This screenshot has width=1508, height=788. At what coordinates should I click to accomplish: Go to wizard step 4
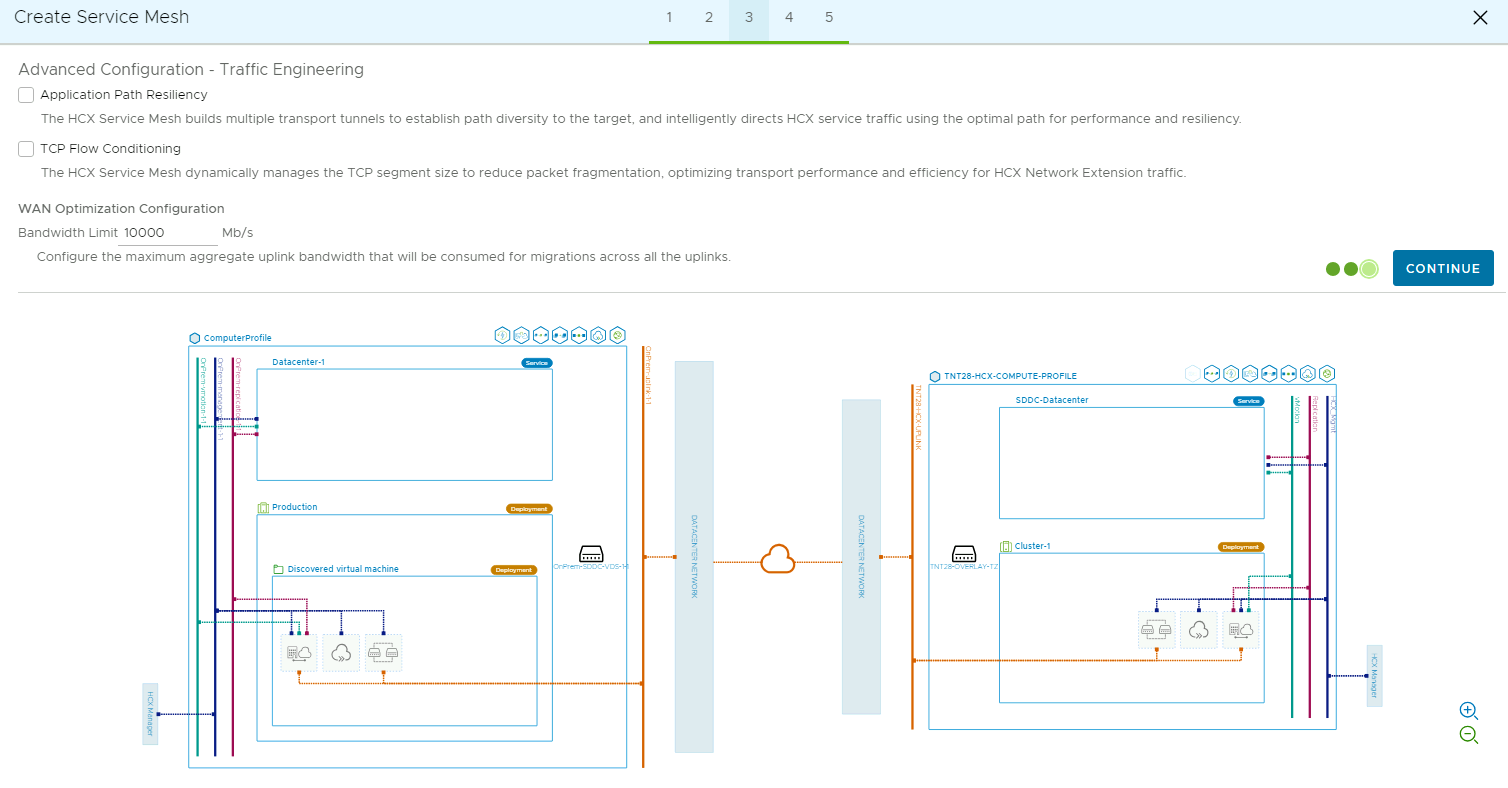click(789, 18)
